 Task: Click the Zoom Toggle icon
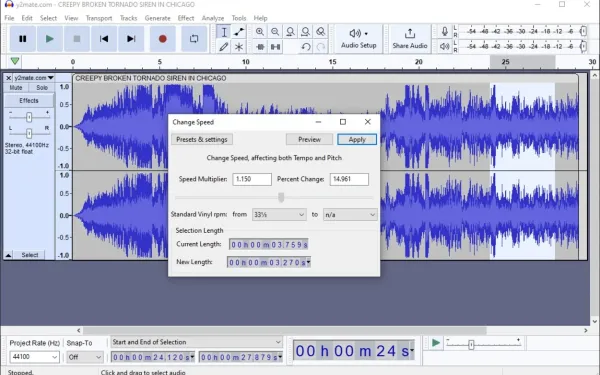pyautogui.click(x=321, y=32)
